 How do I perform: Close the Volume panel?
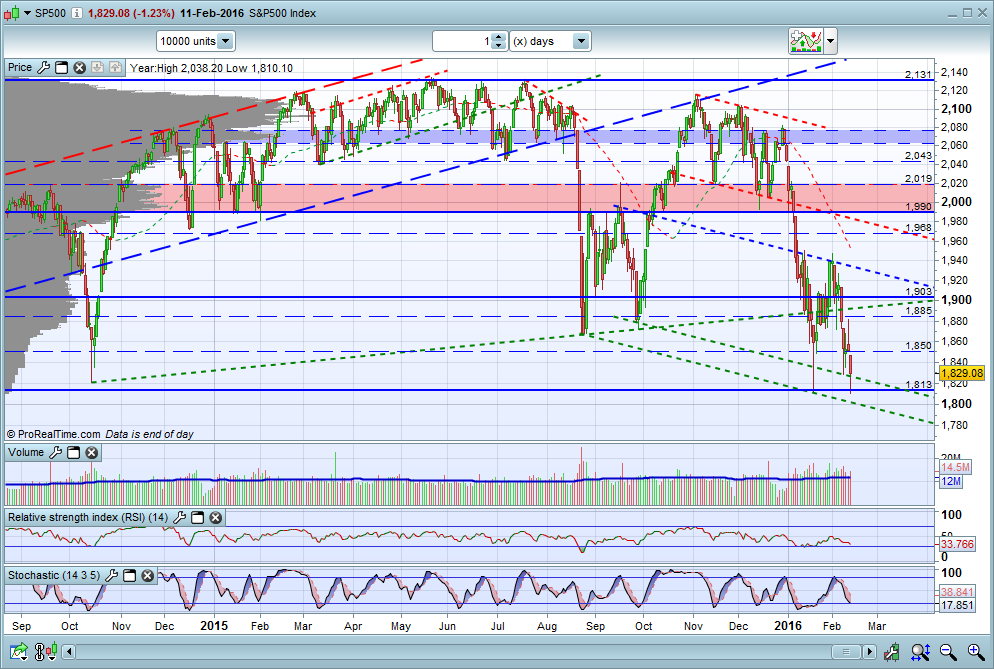[x=92, y=452]
